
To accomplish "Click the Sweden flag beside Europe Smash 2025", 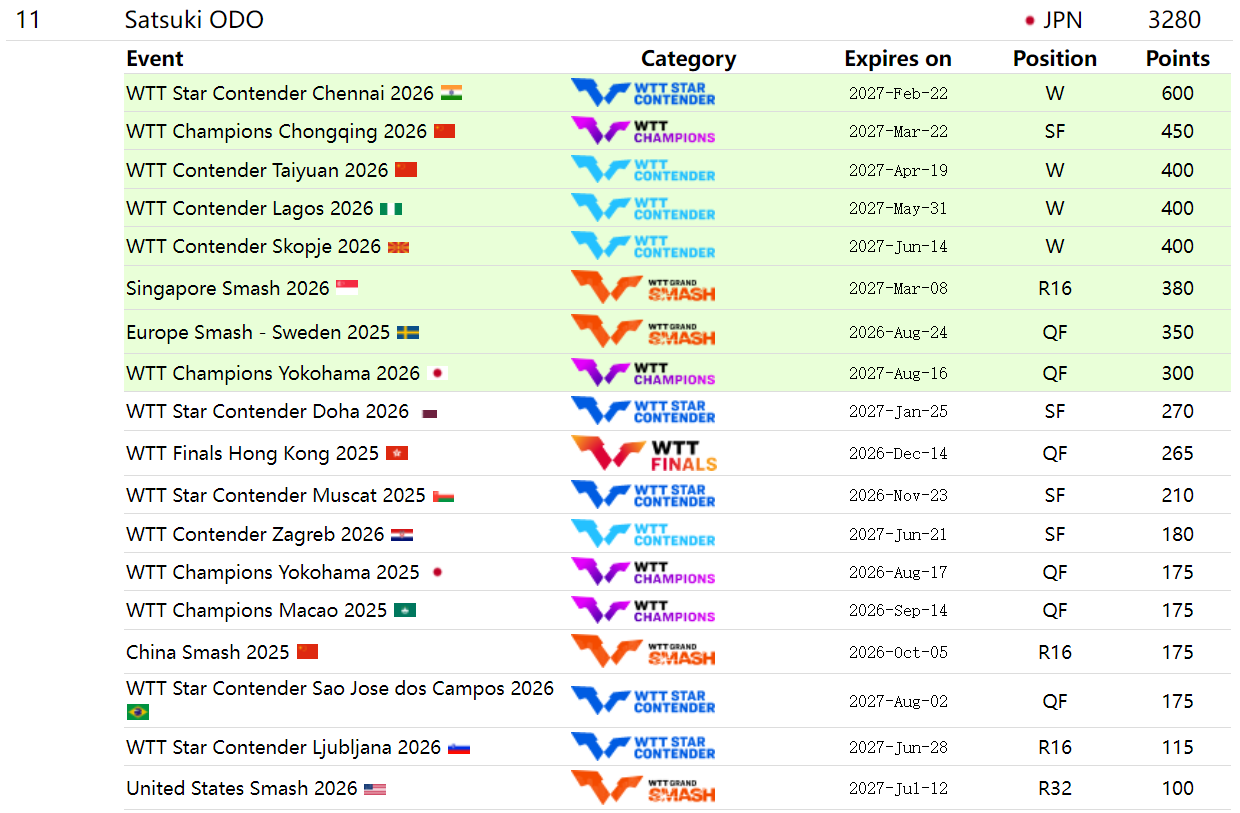I will [408, 332].
